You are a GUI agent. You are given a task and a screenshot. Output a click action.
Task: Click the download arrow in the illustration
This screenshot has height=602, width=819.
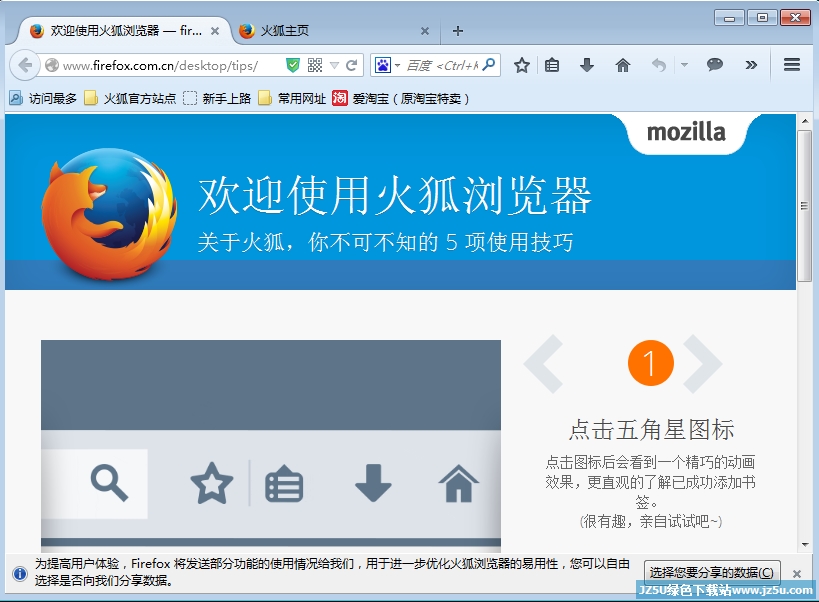(373, 483)
